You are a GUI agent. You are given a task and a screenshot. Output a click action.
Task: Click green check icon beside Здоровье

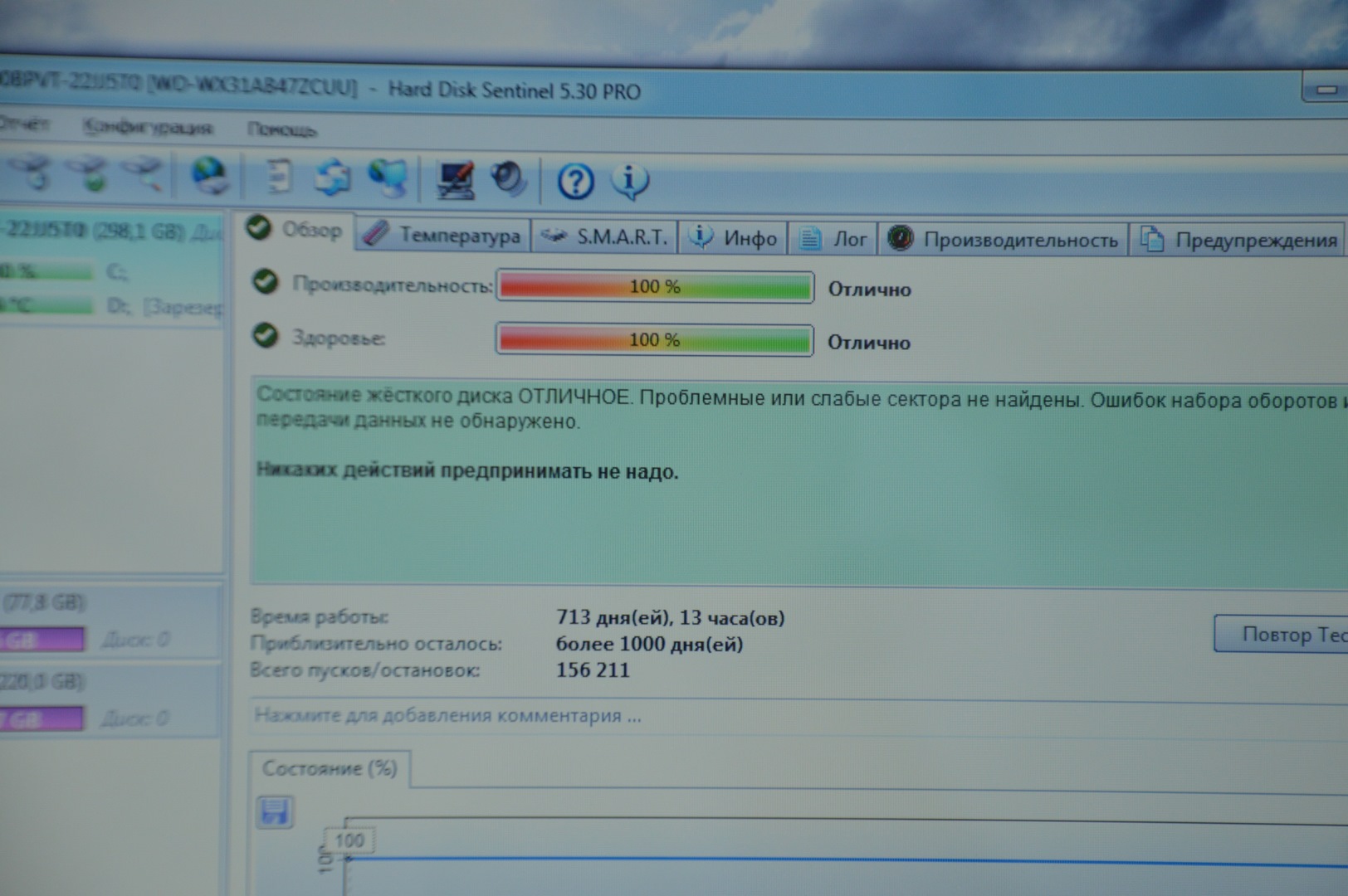[266, 335]
